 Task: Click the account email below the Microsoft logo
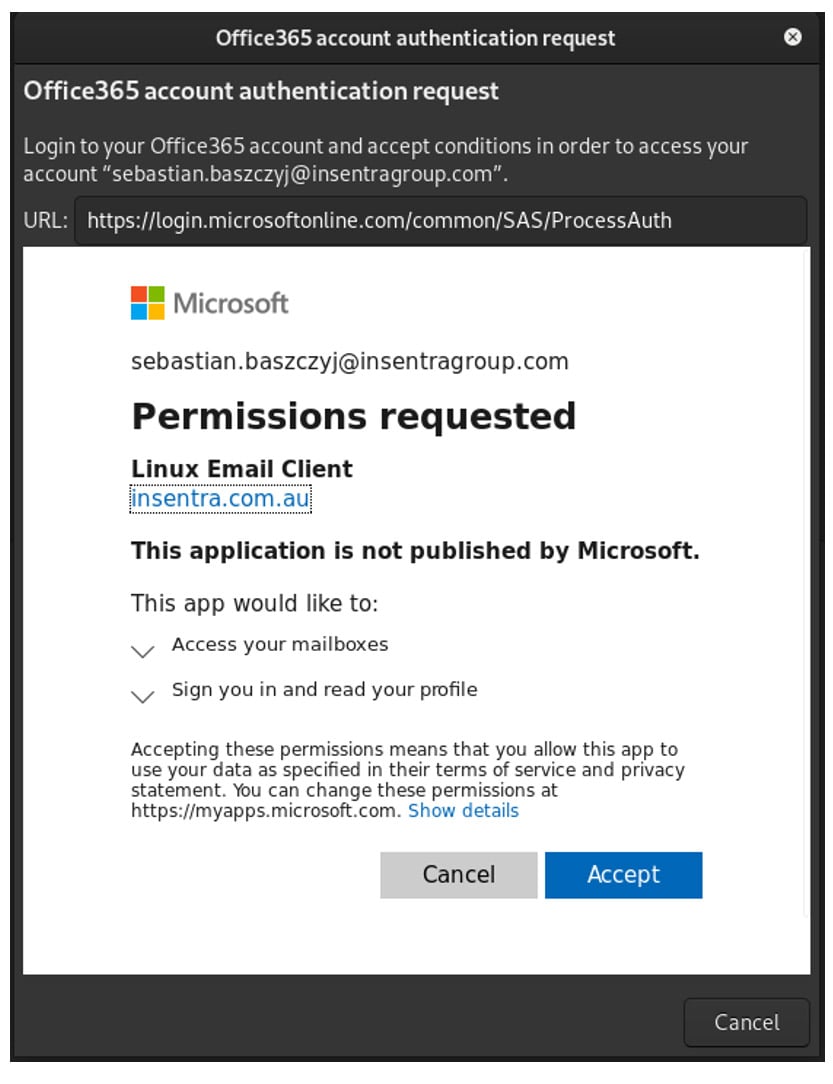point(349,361)
